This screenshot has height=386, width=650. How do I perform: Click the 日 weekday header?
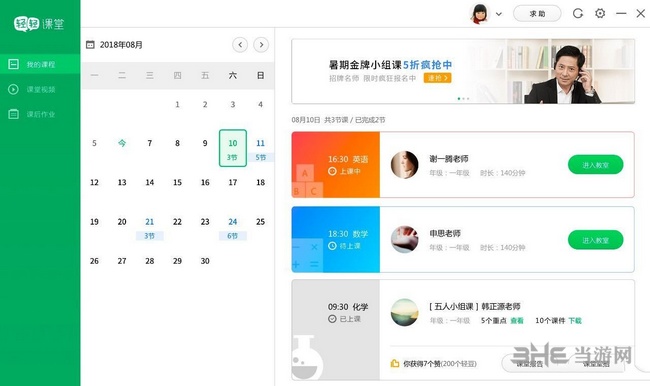click(260, 75)
